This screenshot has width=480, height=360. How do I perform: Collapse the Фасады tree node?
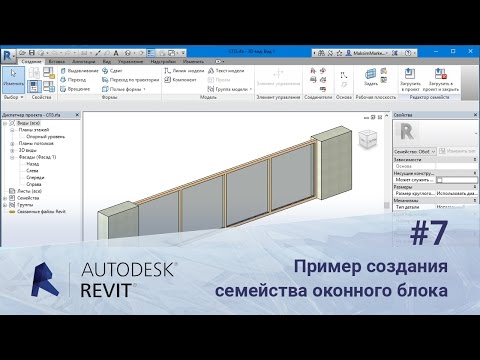[x=12, y=157]
